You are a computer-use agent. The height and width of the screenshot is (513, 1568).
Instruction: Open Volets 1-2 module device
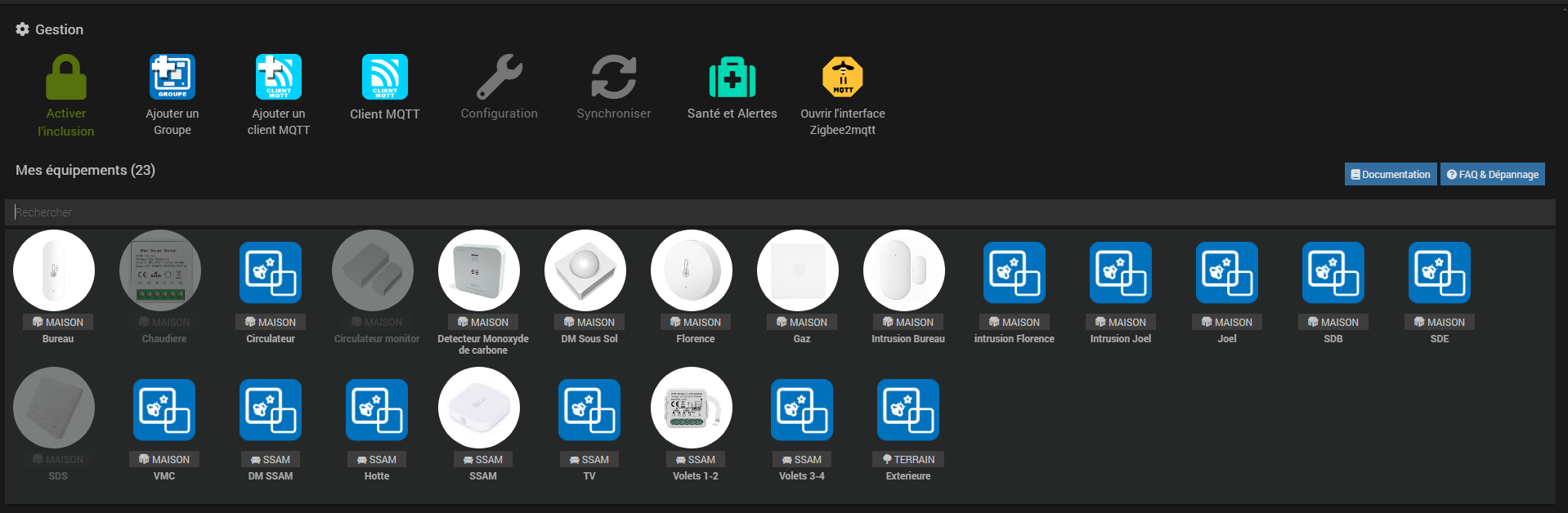tap(692, 408)
